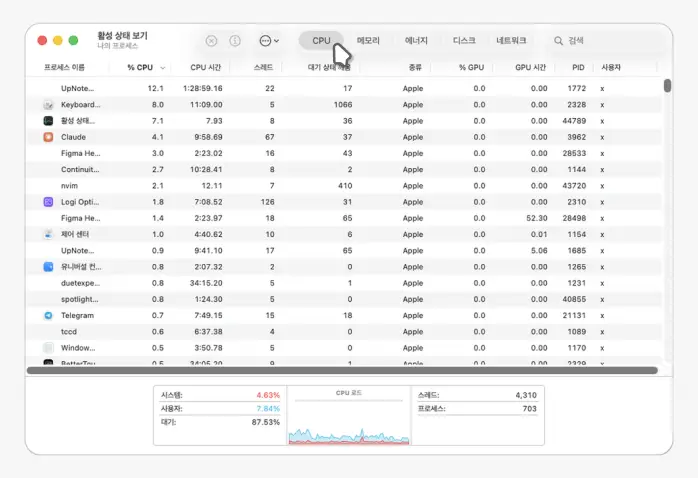This screenshot has width=698, height=478.
Task: Open the process info toolbar icon
Action: [235, 41]
